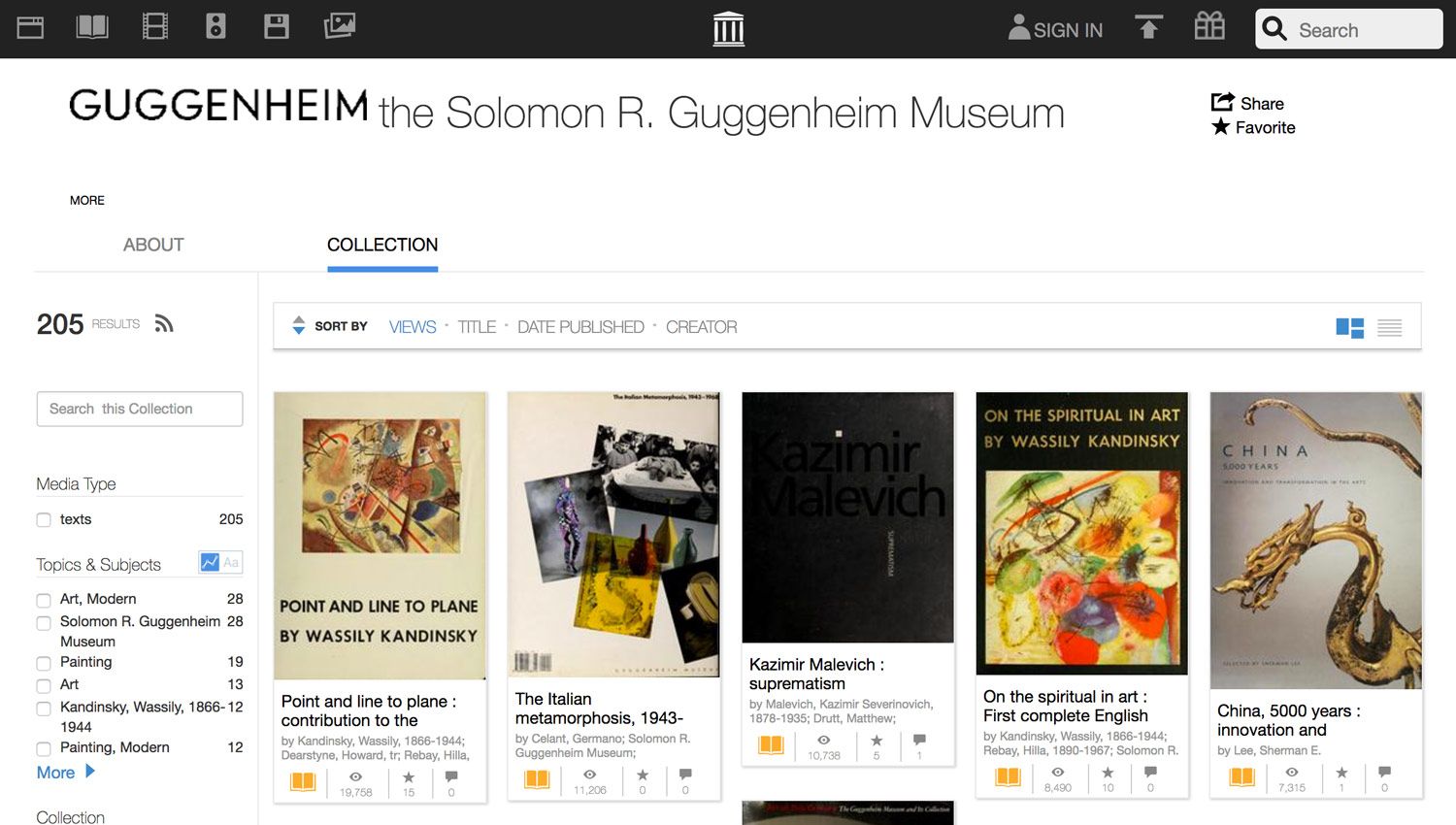This screenshot has height=825, width=1456.
Task: Click the 'Topics & Subjects' heading
Action: coord(98,565)
